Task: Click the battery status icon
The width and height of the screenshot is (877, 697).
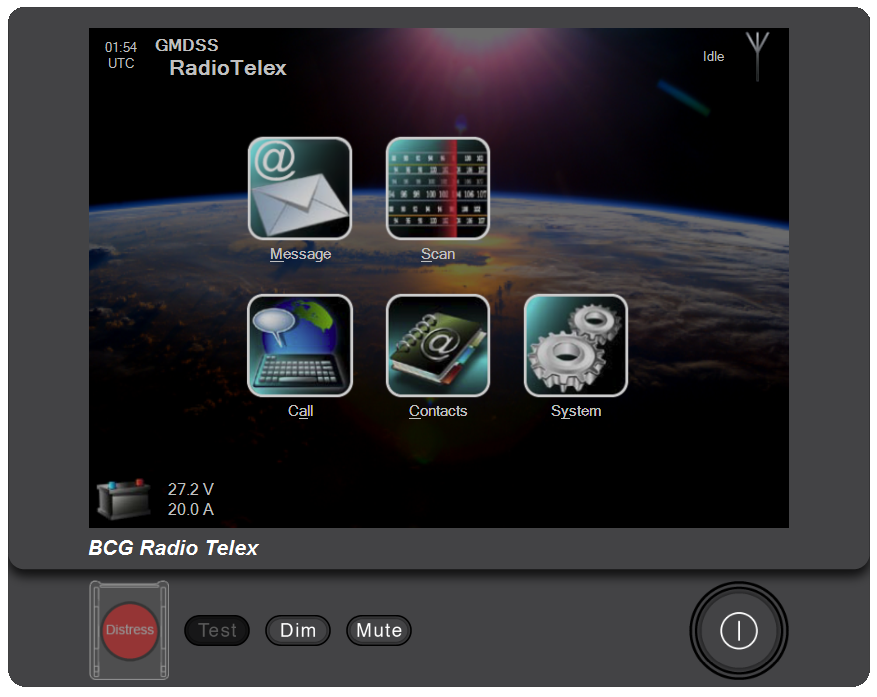Action: 123,498
